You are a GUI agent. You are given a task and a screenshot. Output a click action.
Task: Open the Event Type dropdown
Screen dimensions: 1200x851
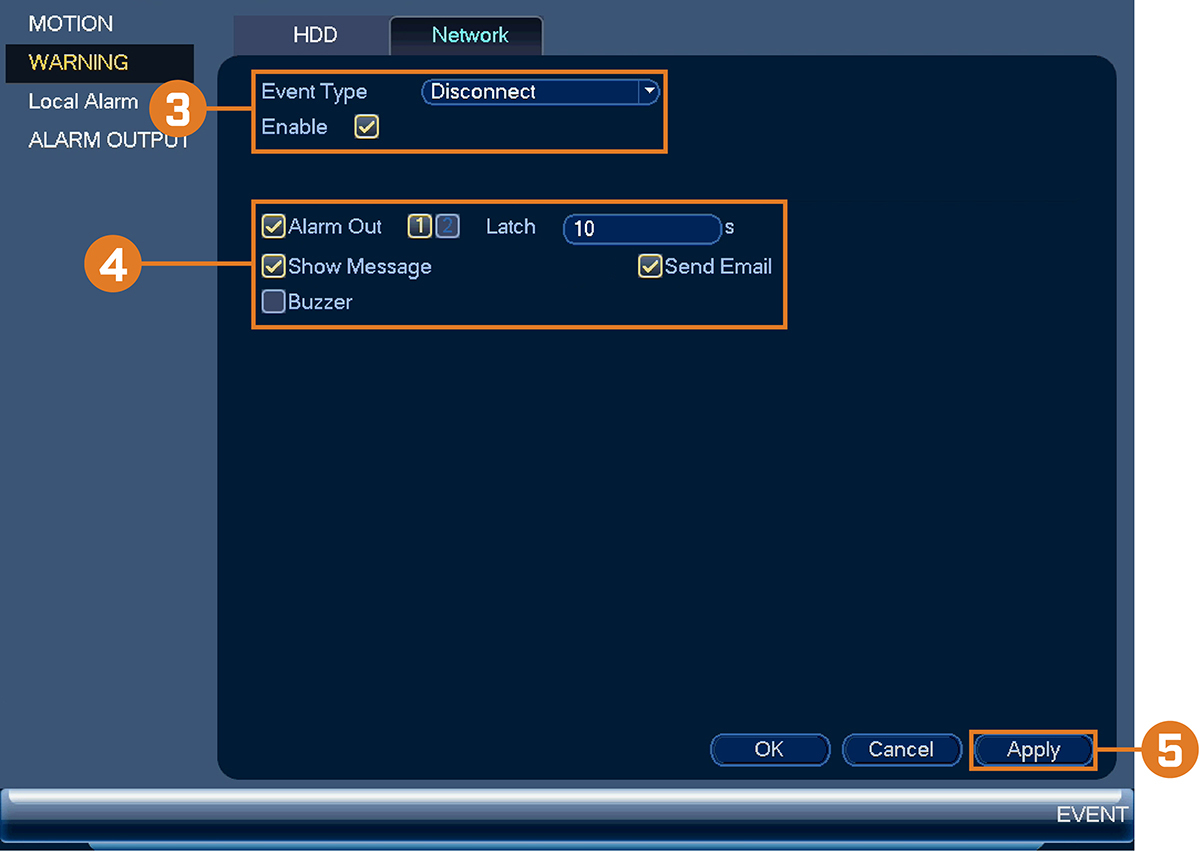coord(541,92)
